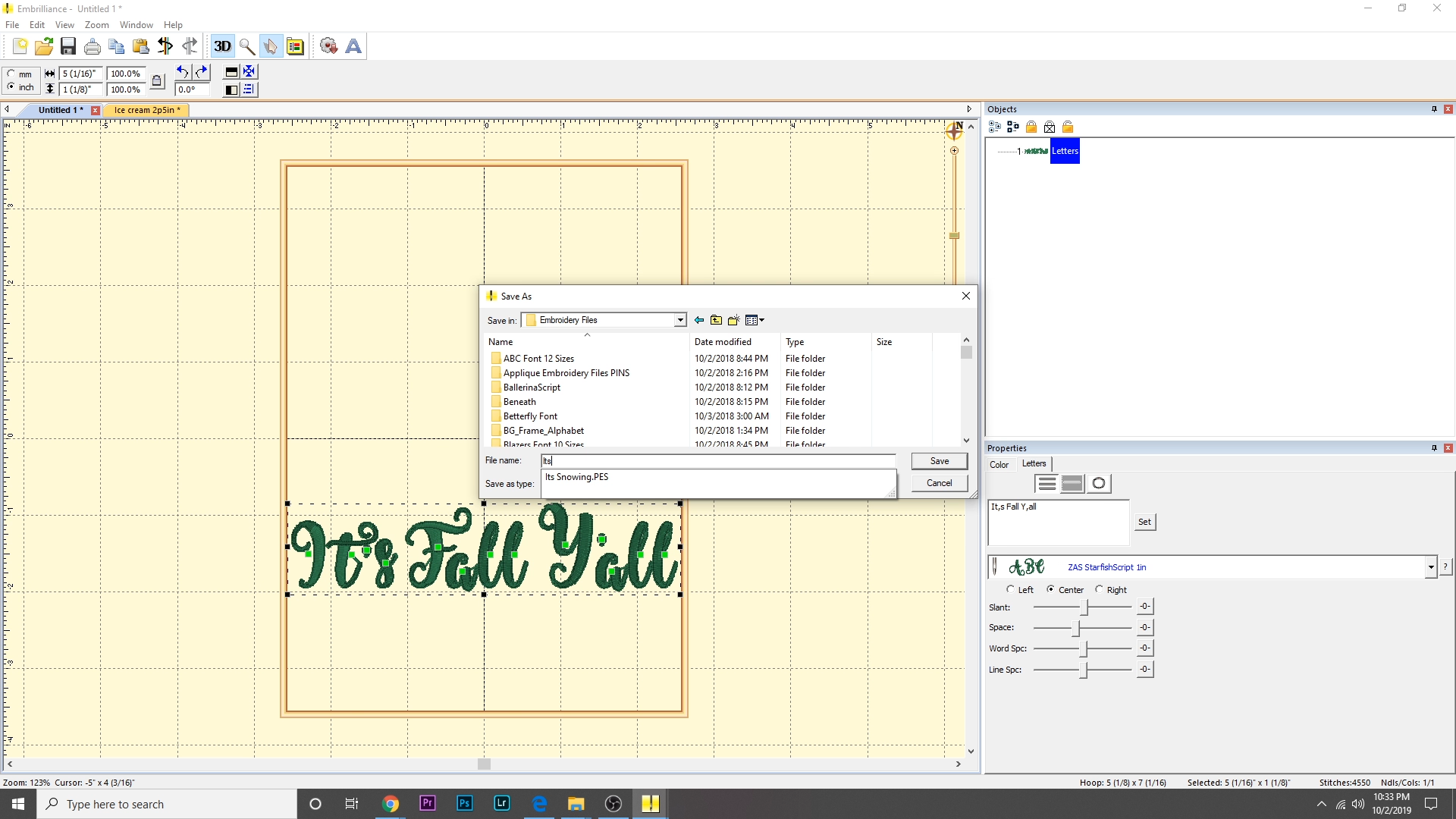Open the Hoop/design properties icon
Image resolution: width=1456 pixels, height=819 pixels.
[x=295, y=46]
